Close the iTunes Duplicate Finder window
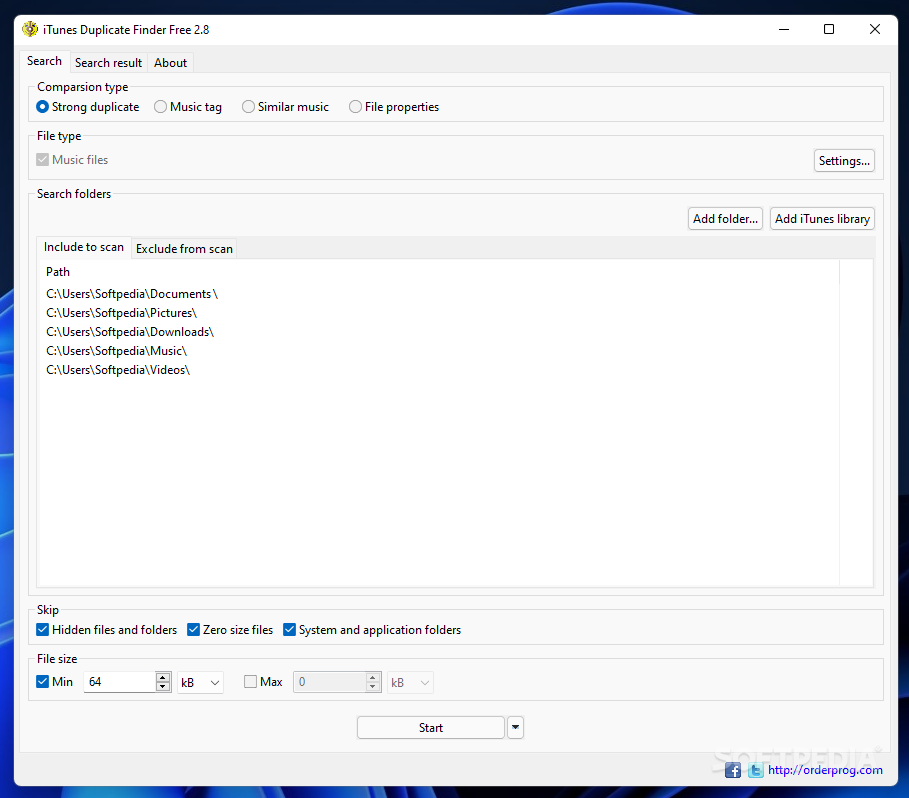The image size is (909, 798). [875, 29]
